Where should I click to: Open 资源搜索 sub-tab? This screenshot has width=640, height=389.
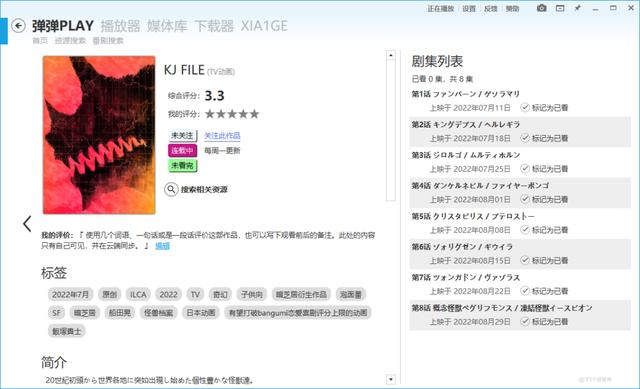tap(70, 41)
